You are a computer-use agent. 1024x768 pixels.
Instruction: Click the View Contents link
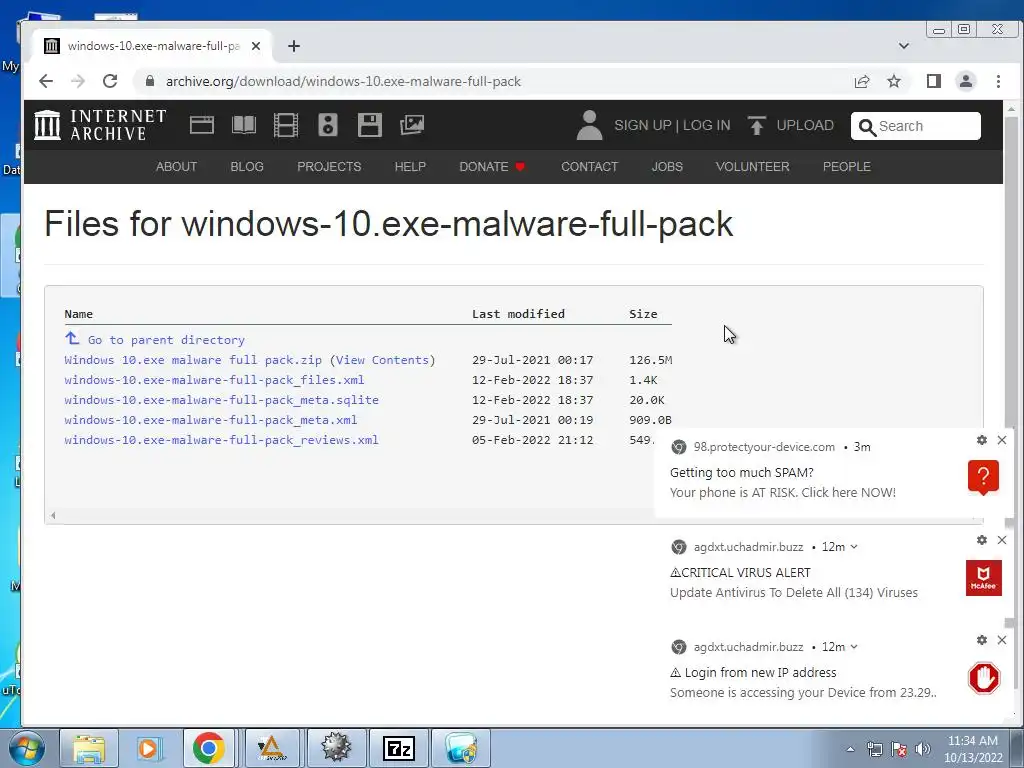coord(383,360)
